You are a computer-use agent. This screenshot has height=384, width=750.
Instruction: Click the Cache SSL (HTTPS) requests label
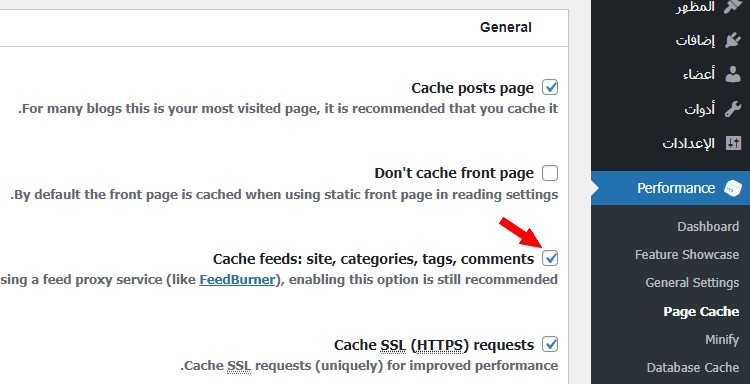point(434,345)
